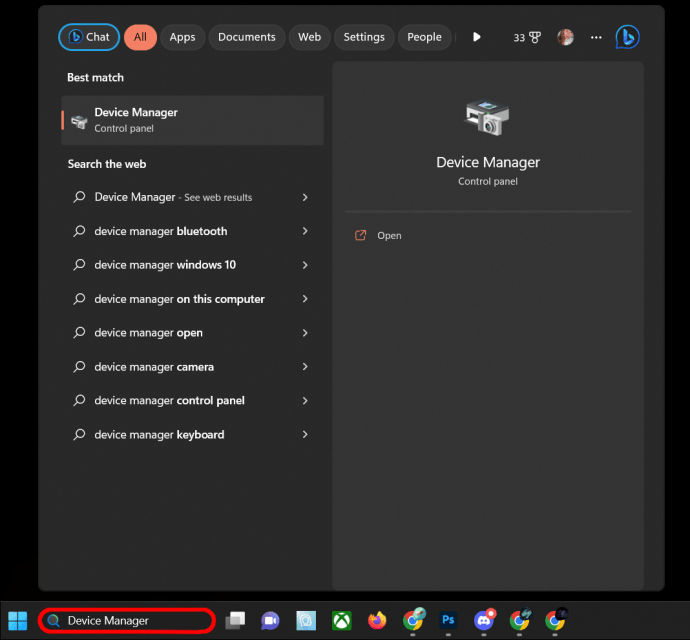
Task: Expand chevron for 'See web results' row
Action: 305,197
